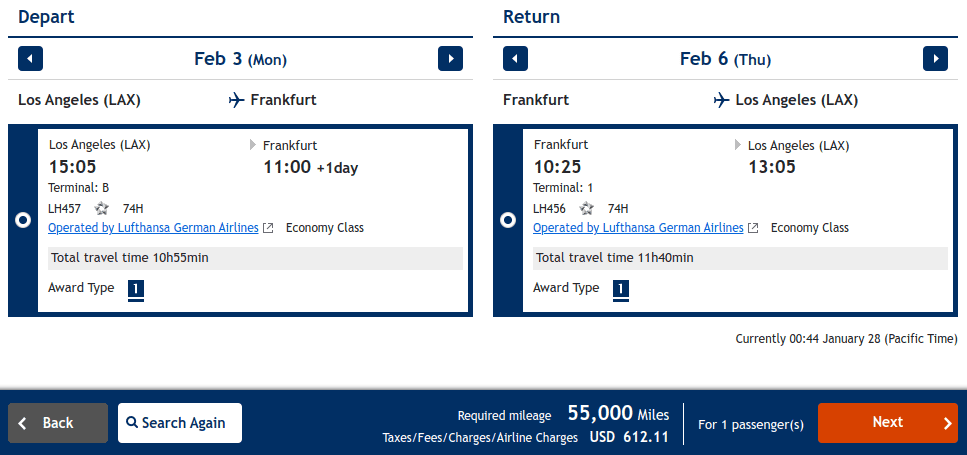
Task: Open Award Type 1 on return flight
Action: click(621, 290)
